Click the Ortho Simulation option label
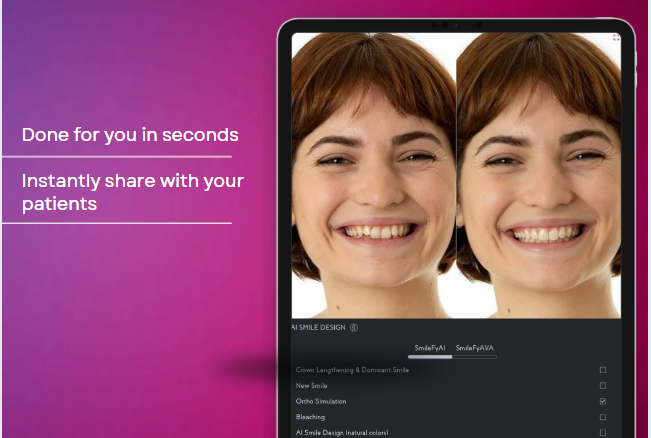 (321, 401)
